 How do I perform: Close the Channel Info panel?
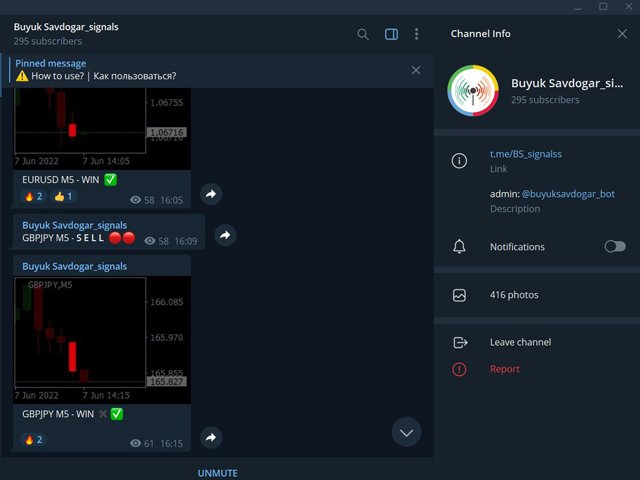(x=622, y=34)
